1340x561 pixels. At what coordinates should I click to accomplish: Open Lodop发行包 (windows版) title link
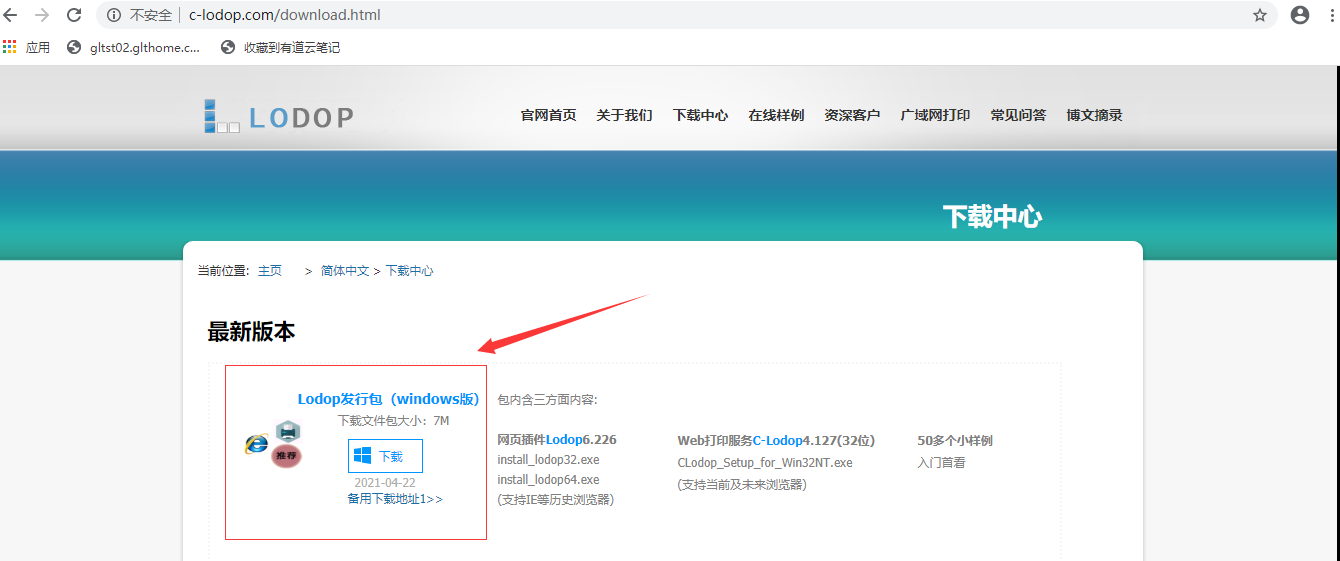[x=389, y=399]
